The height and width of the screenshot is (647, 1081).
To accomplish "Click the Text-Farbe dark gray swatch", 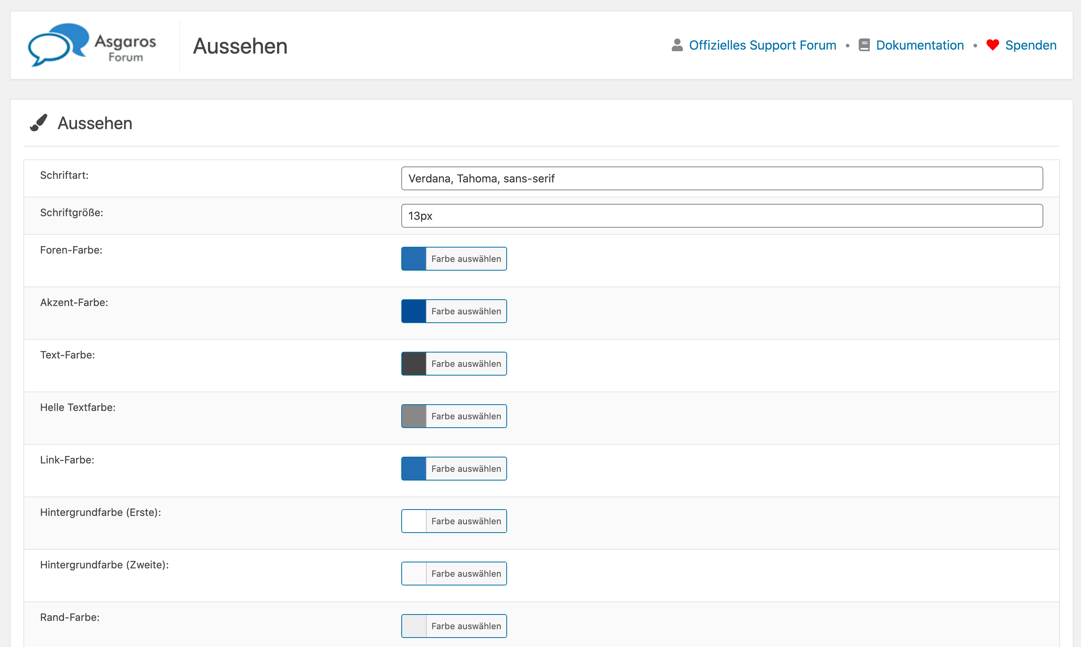I will tap(414, 364).
